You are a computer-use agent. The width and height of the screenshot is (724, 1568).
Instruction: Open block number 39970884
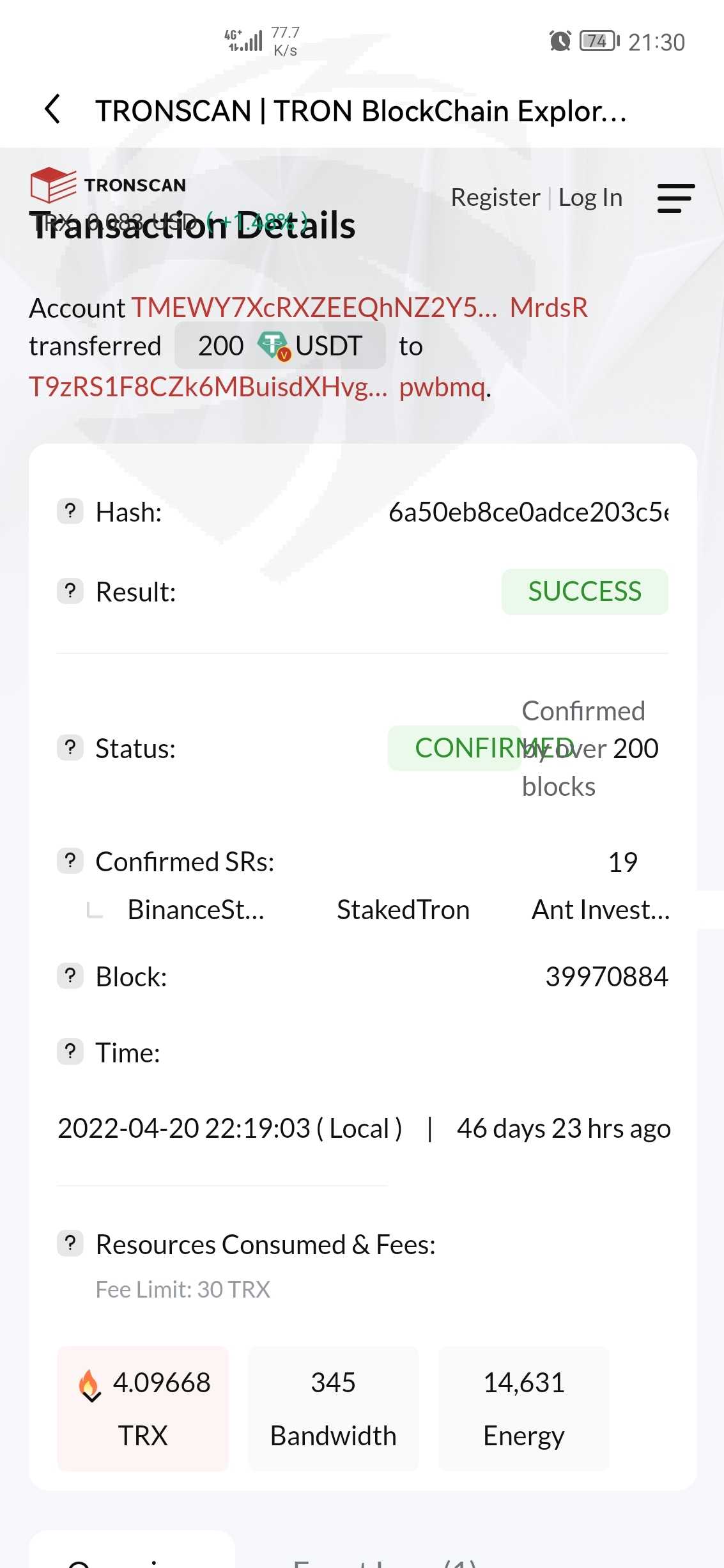[606, 977]
